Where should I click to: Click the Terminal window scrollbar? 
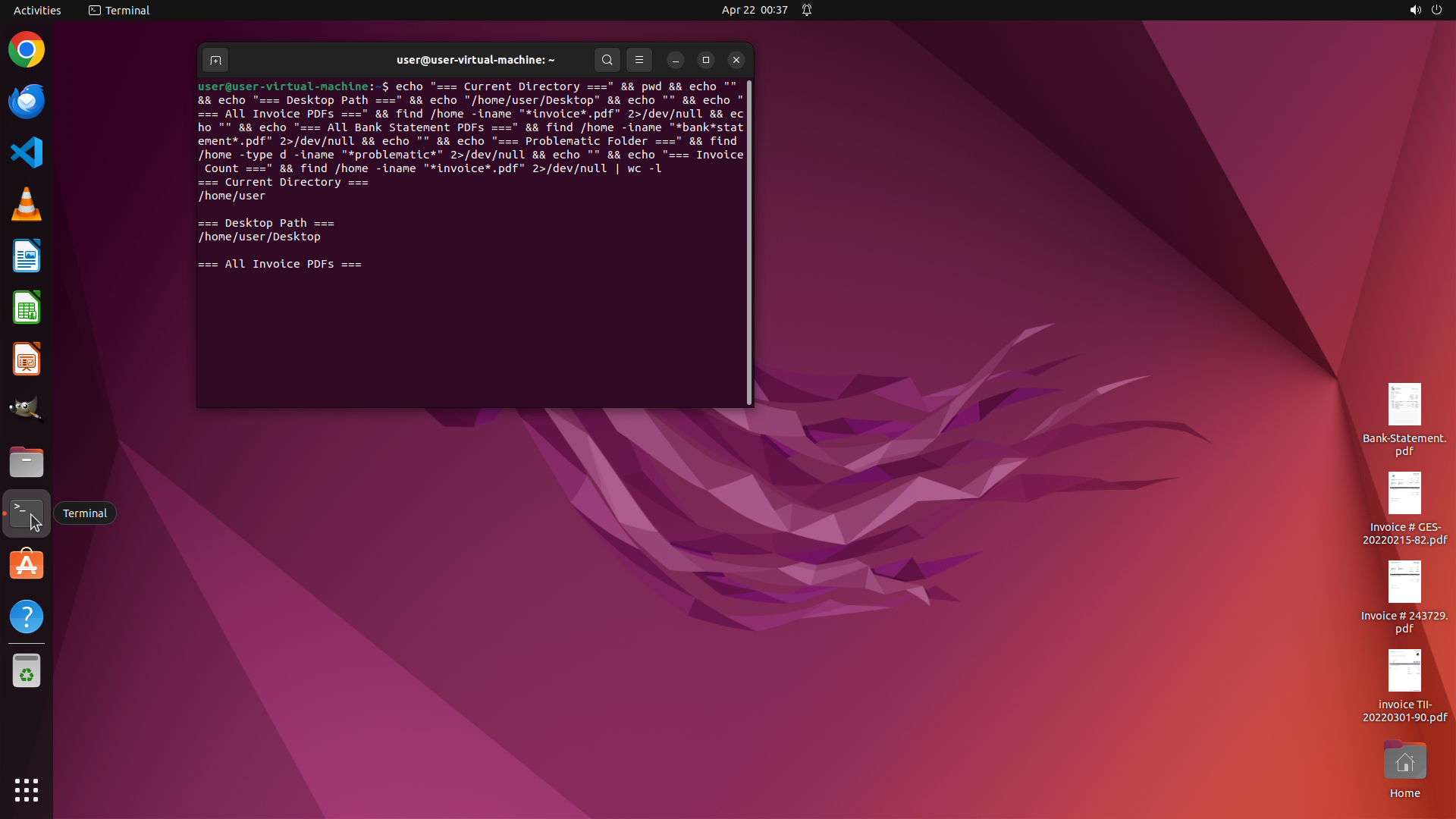[x=749, y=243]
